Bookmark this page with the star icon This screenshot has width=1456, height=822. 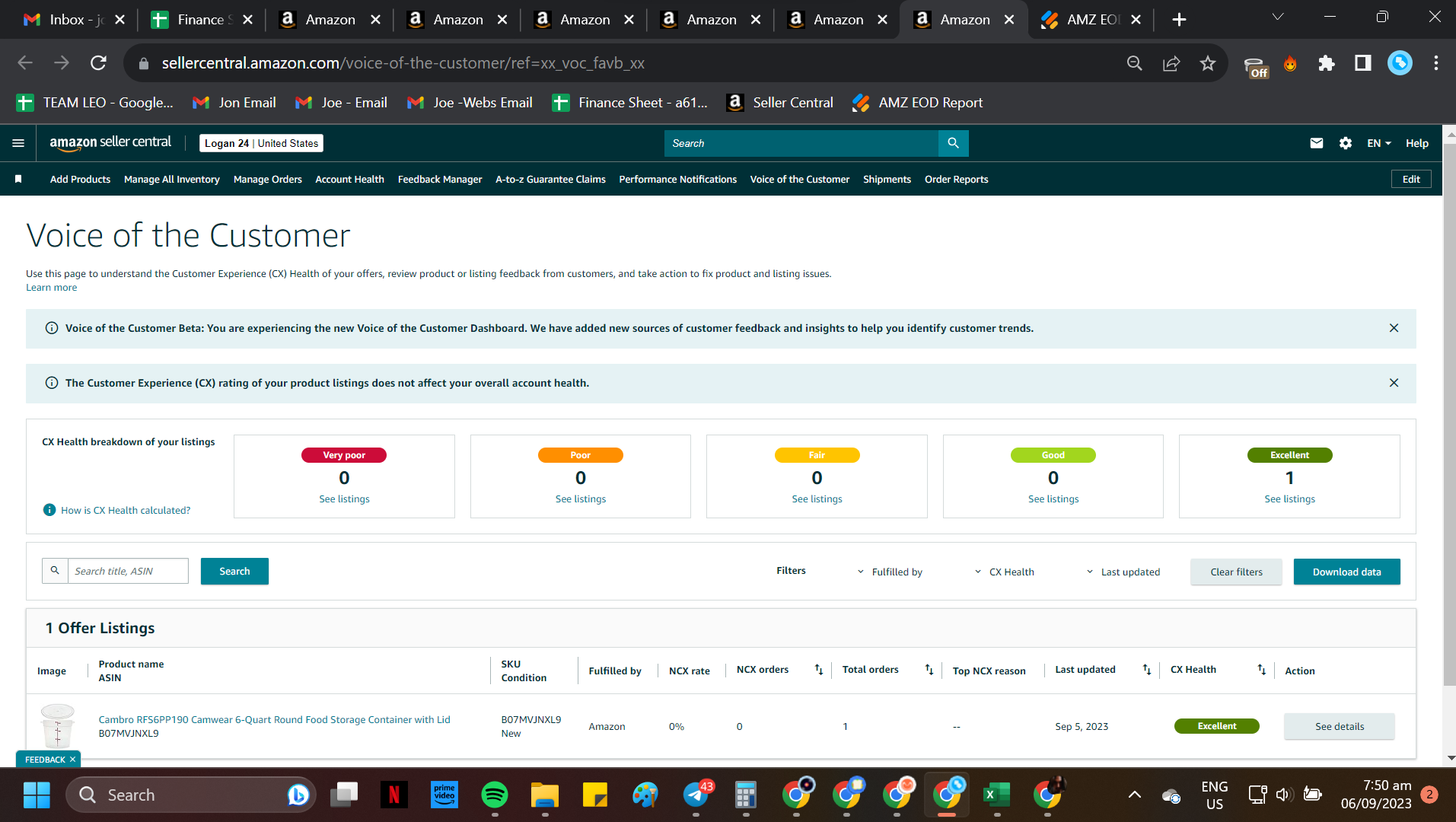pos(1208,63)
